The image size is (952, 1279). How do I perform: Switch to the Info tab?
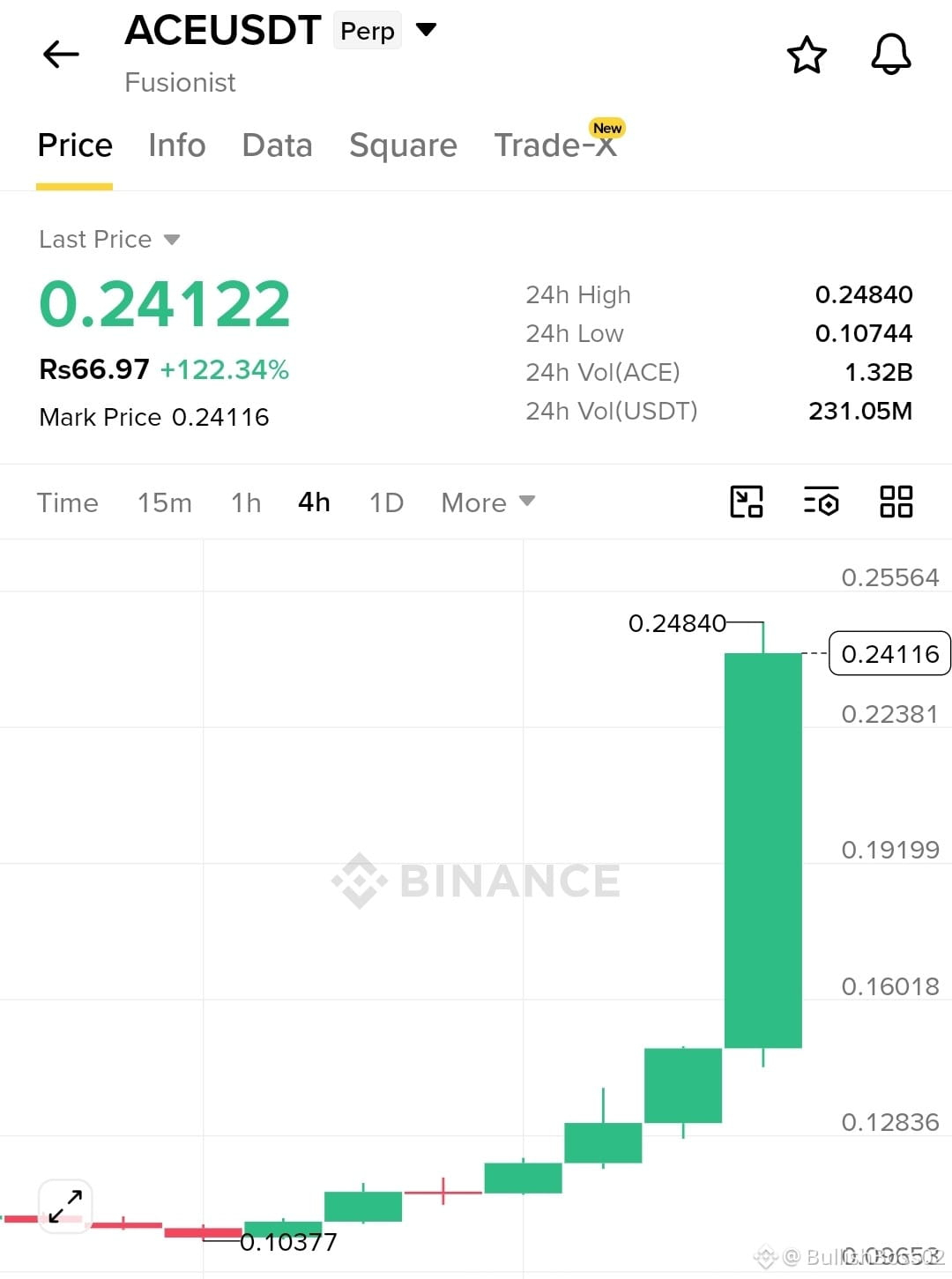pyautogui.click(x=176, y=145)
